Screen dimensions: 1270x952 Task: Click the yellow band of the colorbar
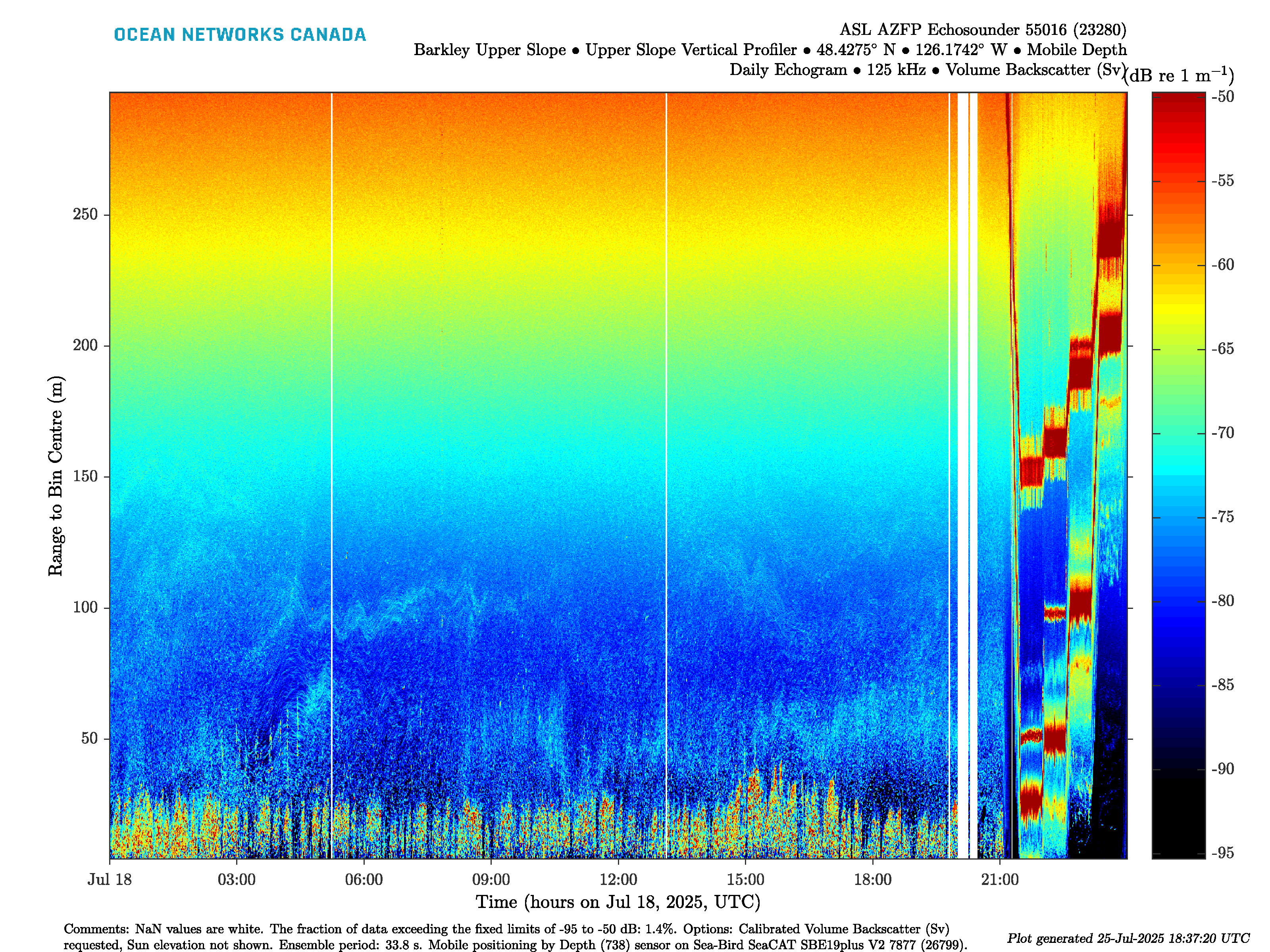(1179, 307)
